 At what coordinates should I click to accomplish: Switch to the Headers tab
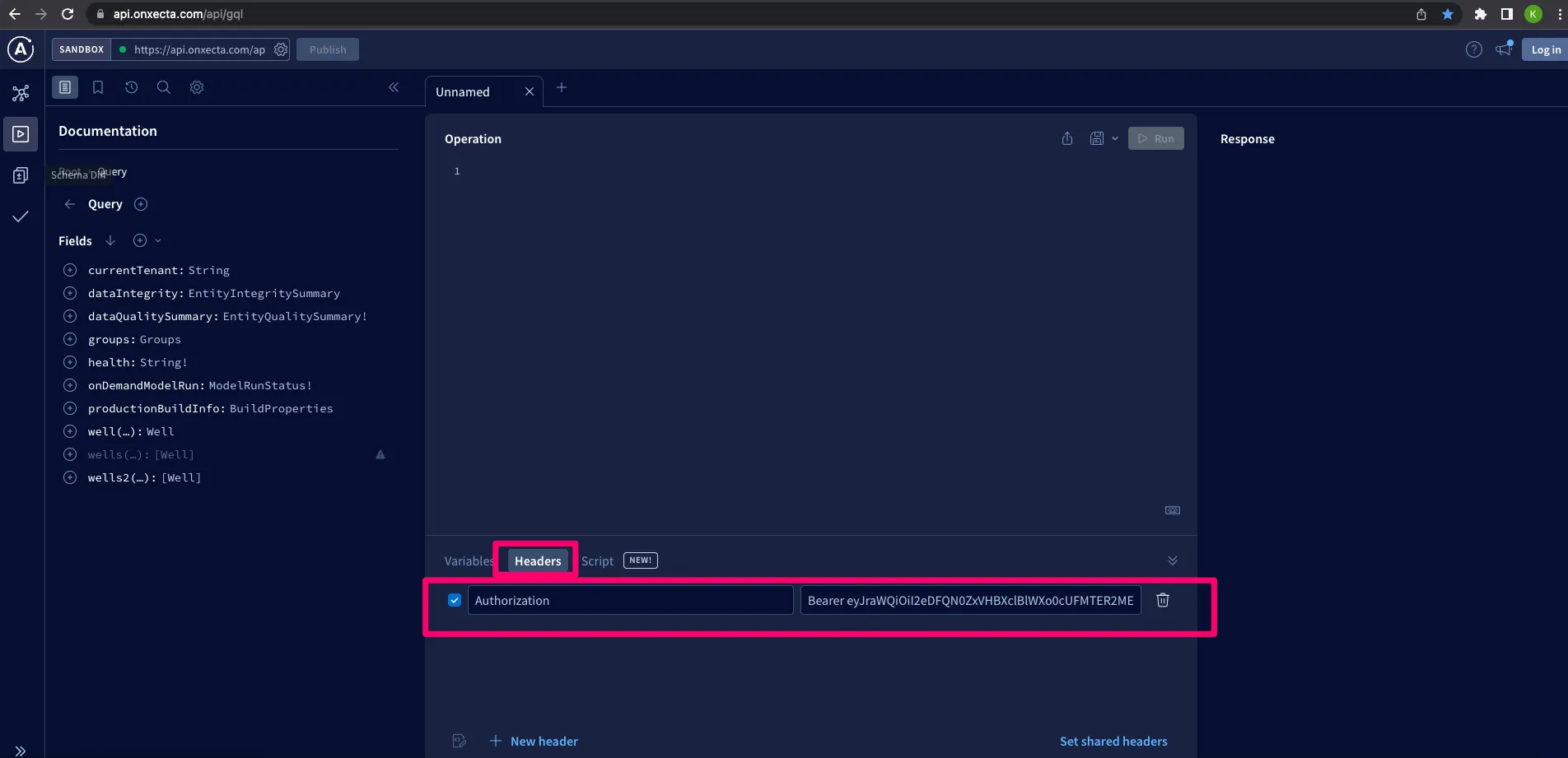(538, 560)
